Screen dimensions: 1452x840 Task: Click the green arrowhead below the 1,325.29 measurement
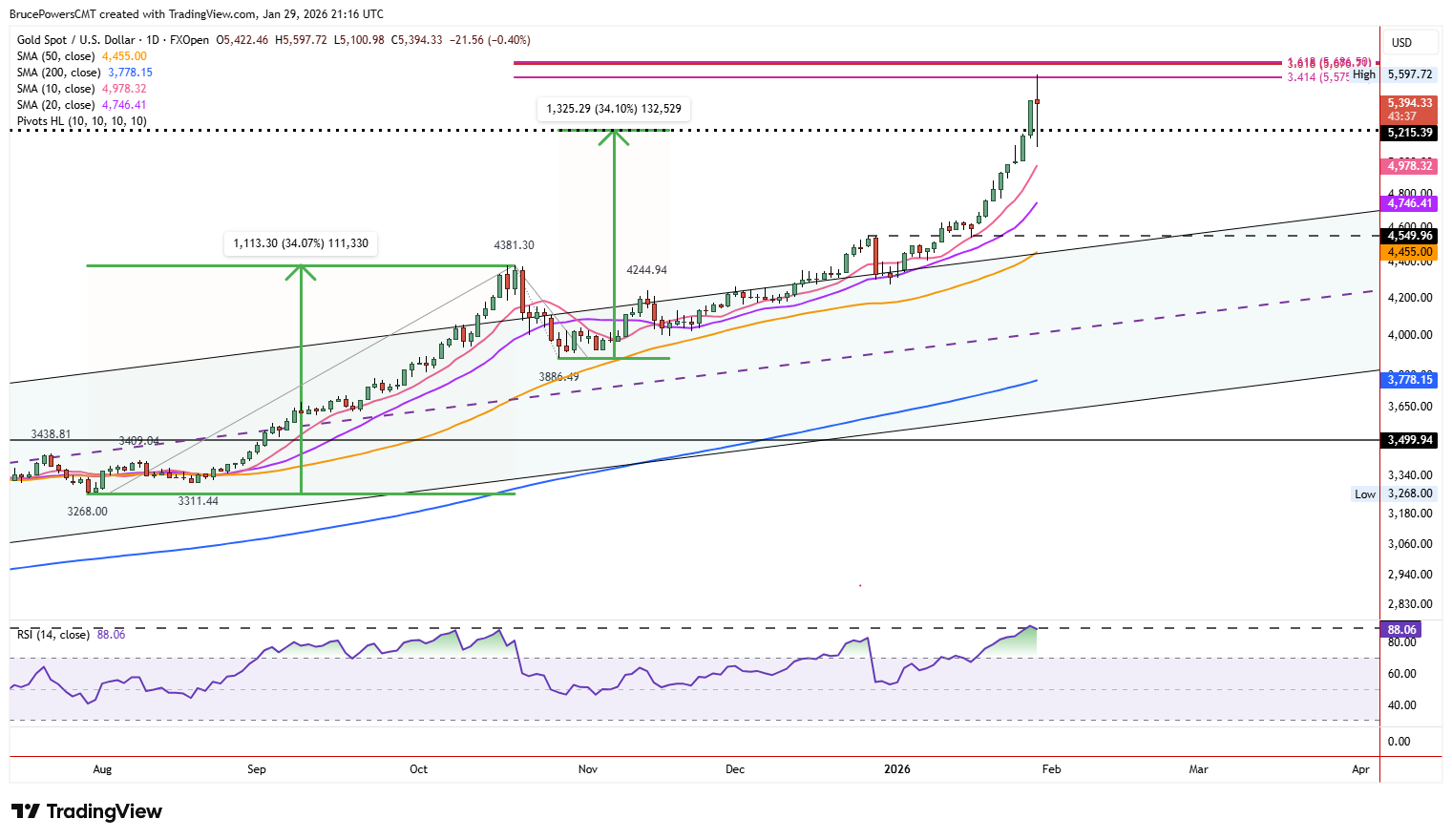[x=614, y=136]
